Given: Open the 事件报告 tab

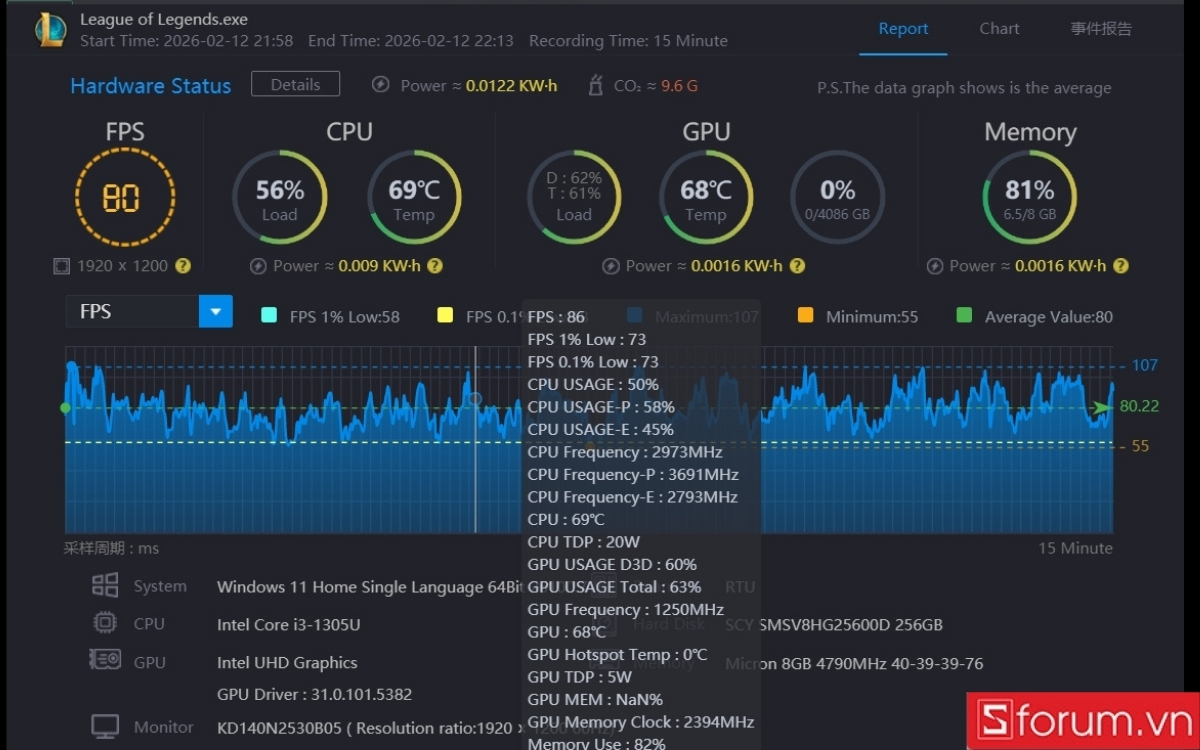Looking at the screenshot, I should click(x=1101, y=28).
